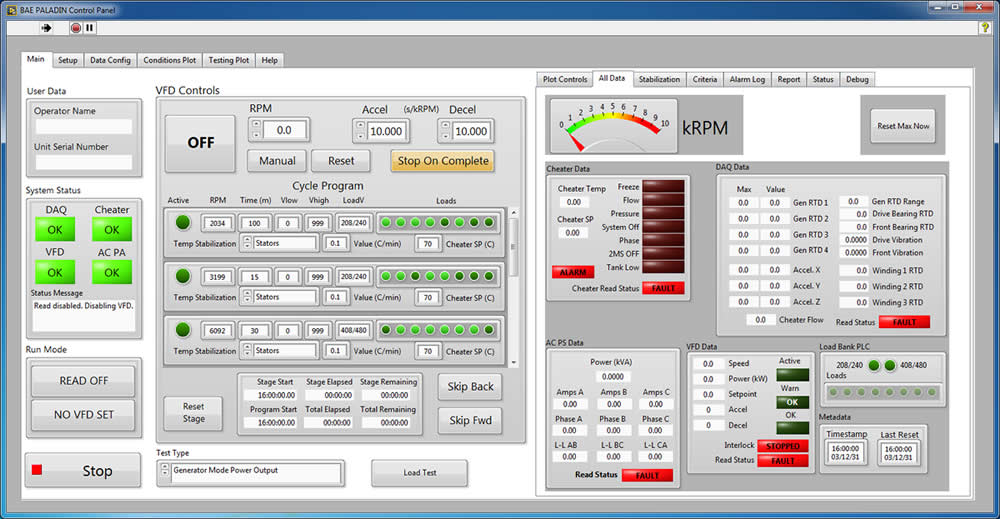Click the run arrow toolbar icon

[47, 28]
